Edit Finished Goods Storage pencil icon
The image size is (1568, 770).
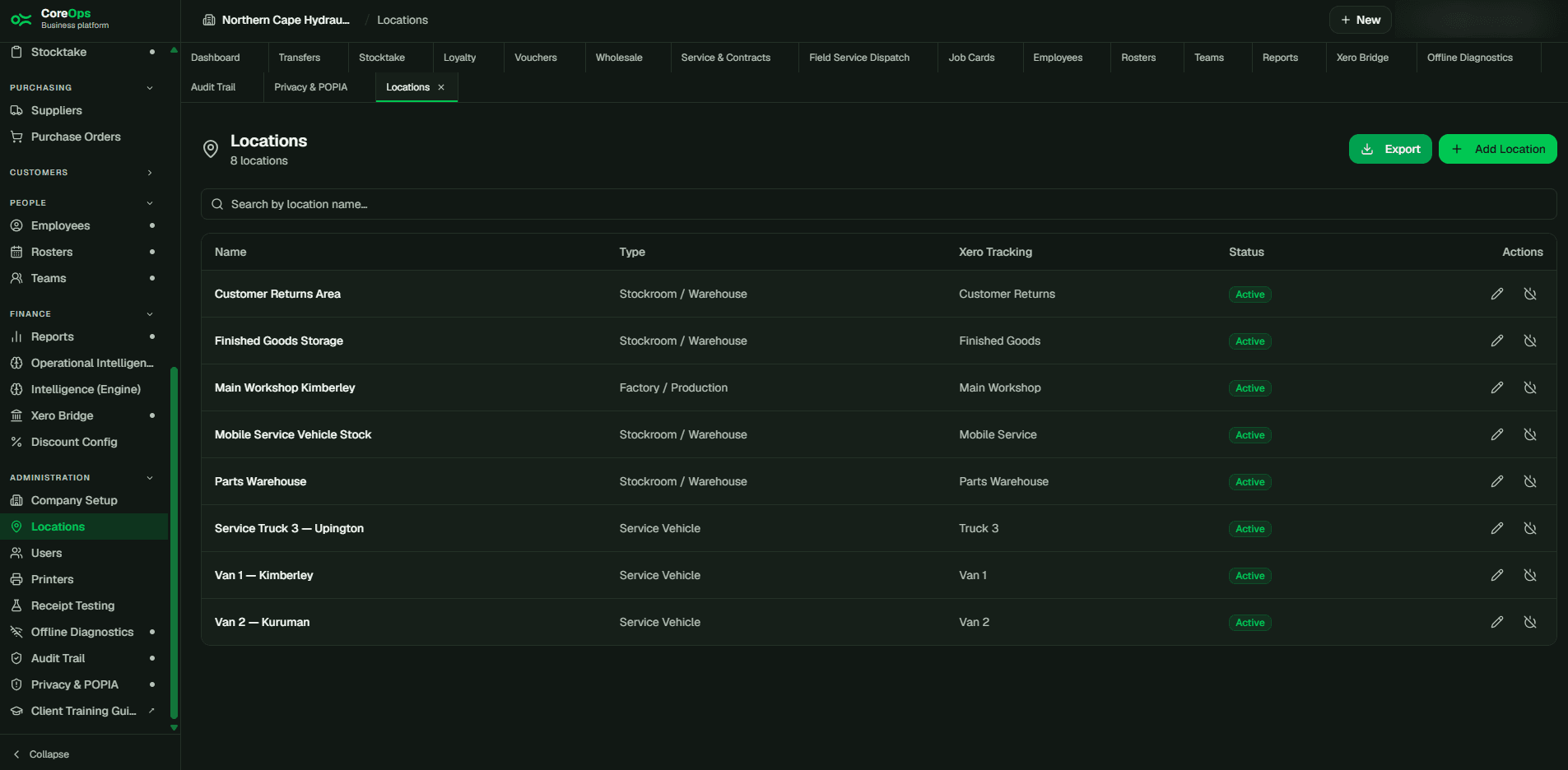(x=1497, y=341)
